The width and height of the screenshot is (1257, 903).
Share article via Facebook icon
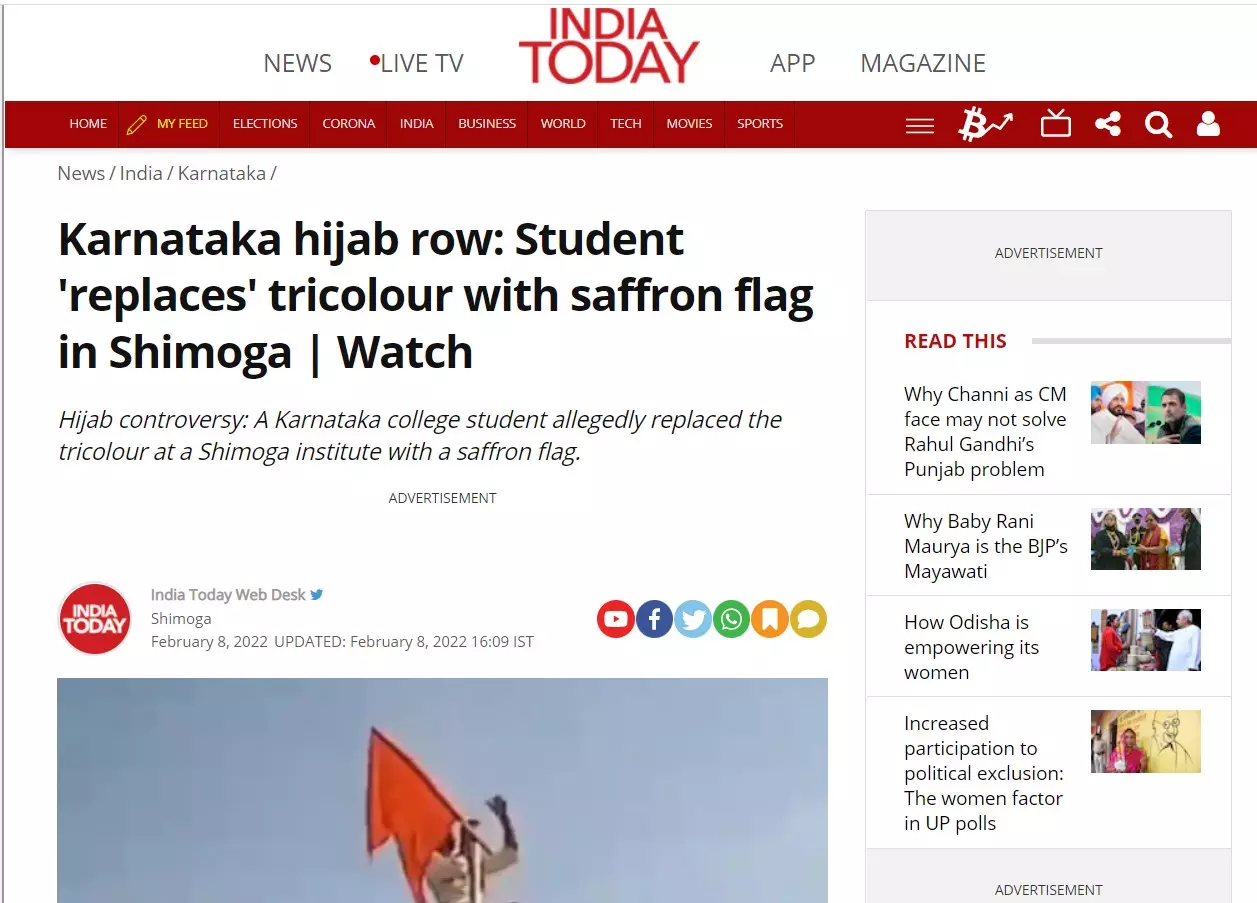[654, 619]
